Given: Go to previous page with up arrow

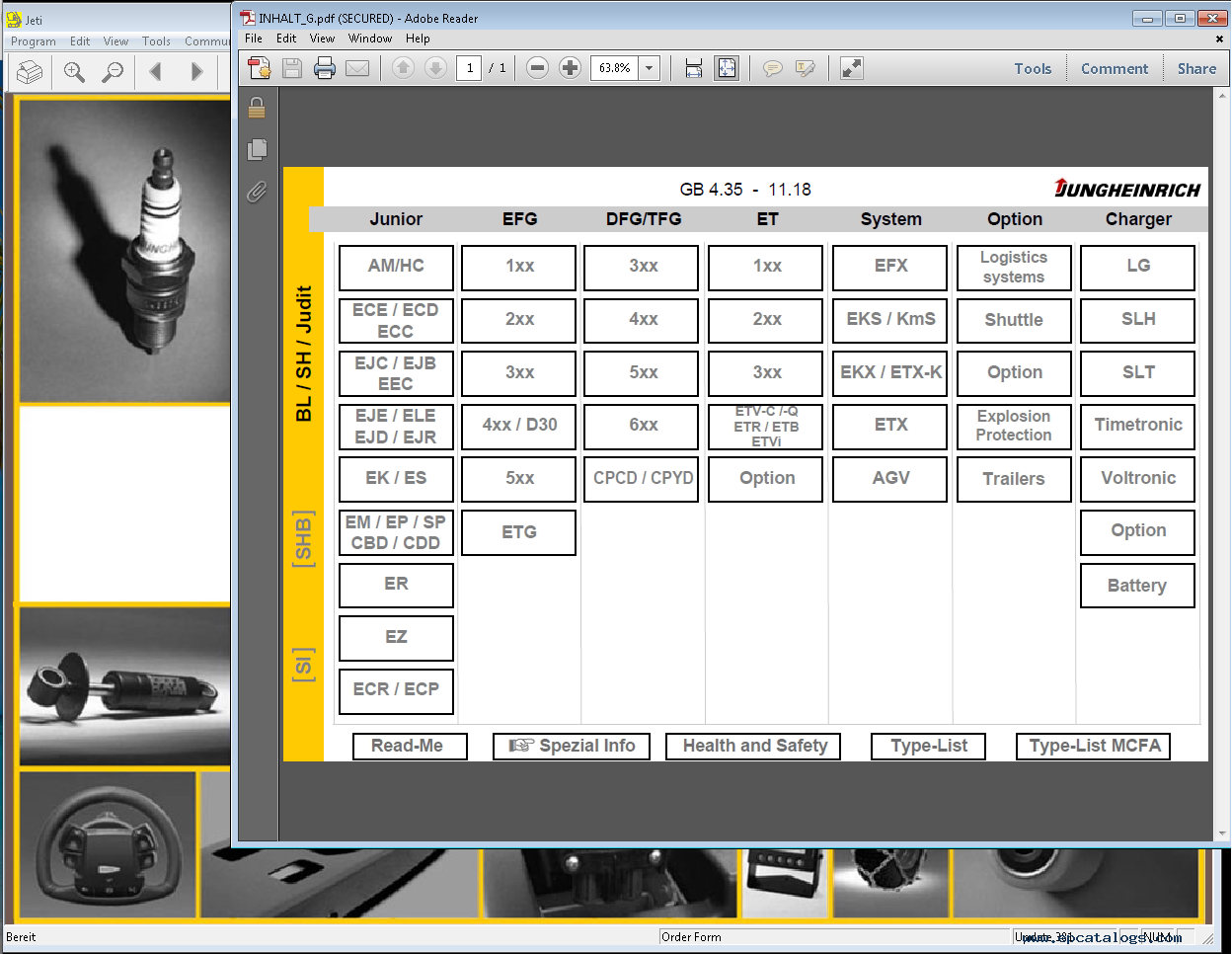Looking at the screenshot, I should tap(403, 68).
